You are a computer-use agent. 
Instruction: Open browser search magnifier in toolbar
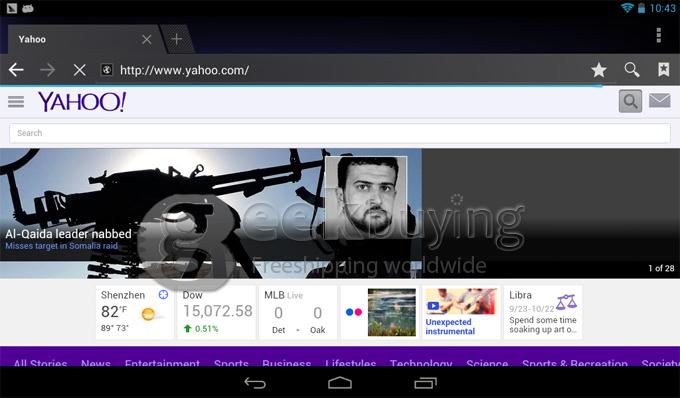click(631, 69)
